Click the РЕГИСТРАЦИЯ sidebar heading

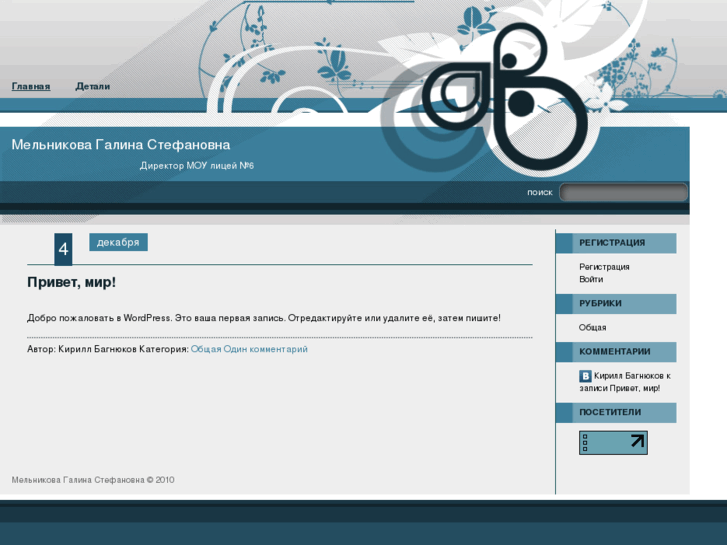[616, 243]
